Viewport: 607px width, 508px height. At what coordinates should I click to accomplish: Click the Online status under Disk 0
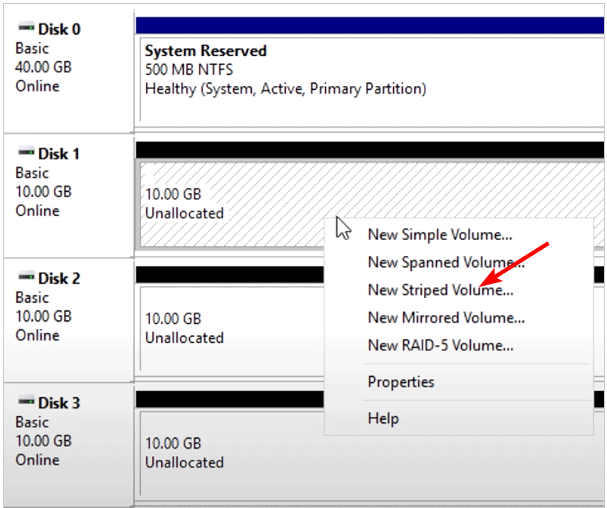point(38,86)
